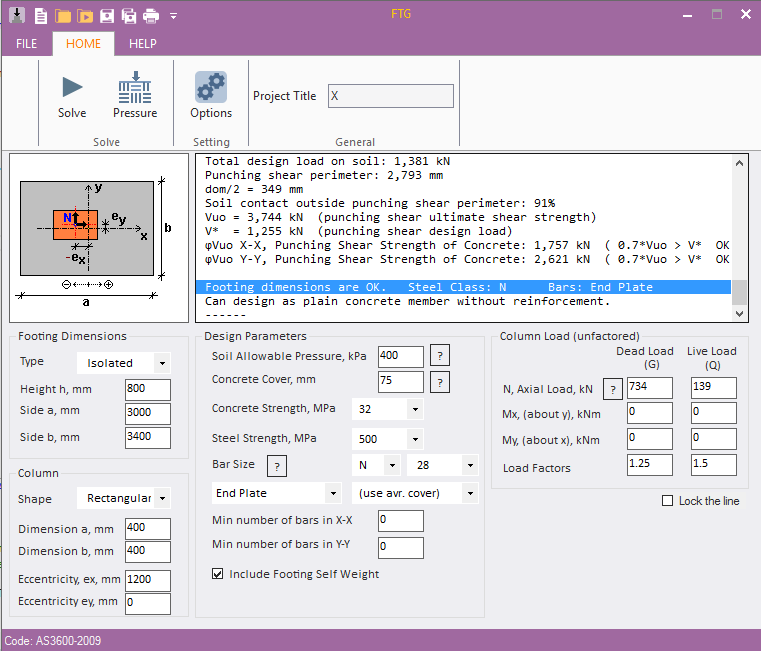Open the Options gear settings
Screen dimensions: 761x651
[210, 88]
